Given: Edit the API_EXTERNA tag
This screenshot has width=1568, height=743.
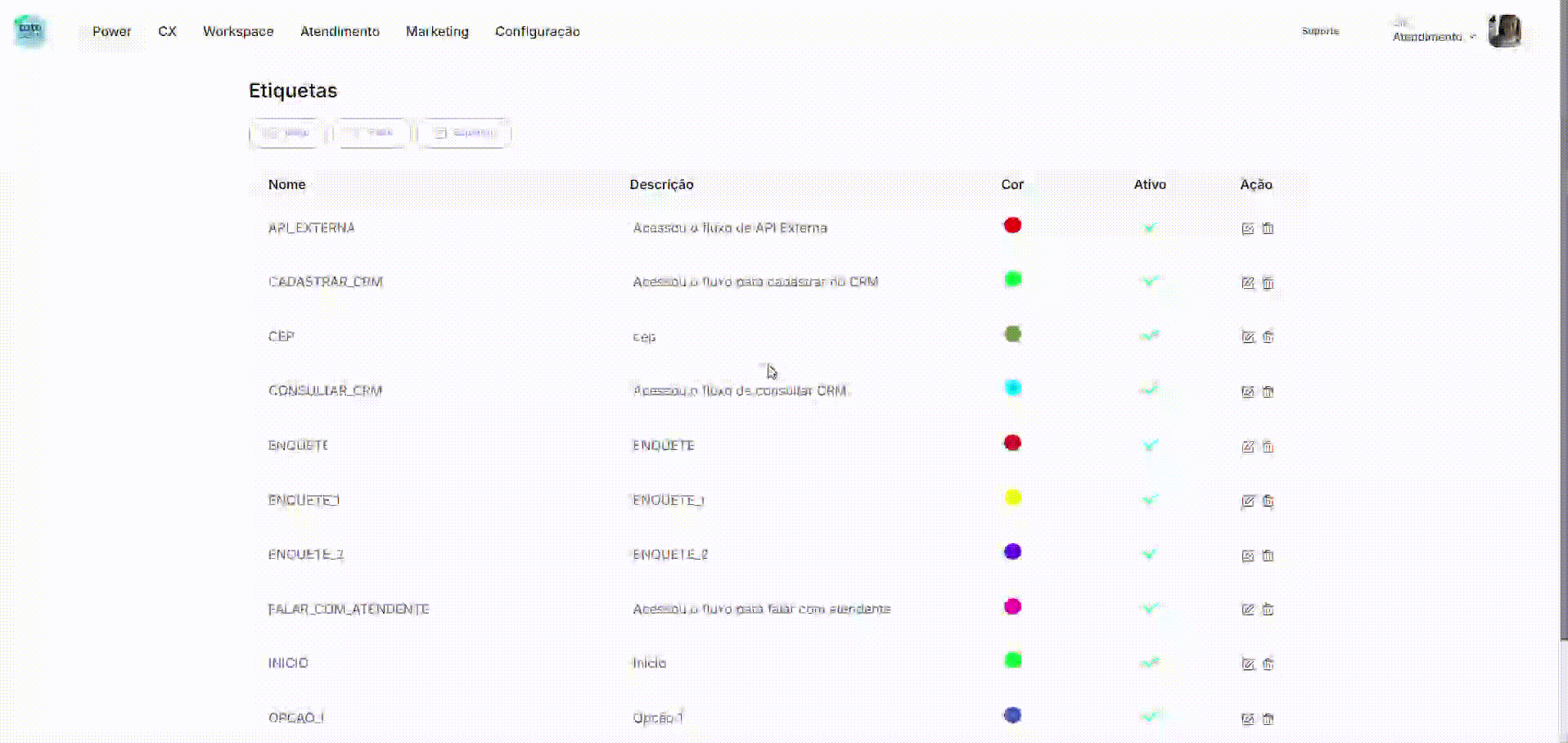Looking at the screenshot, I should click(1247, 228).
